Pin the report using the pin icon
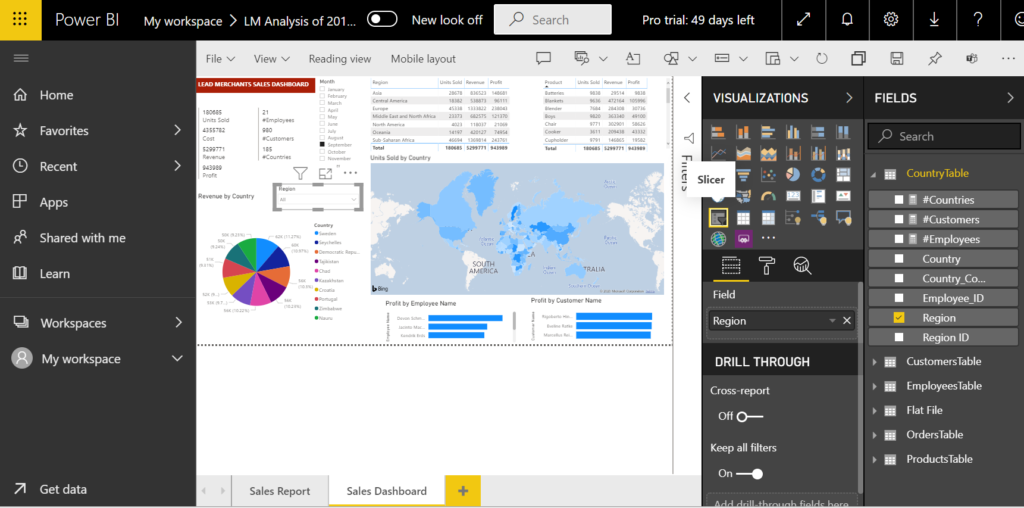1024x508 pixels. pos(934,59)
